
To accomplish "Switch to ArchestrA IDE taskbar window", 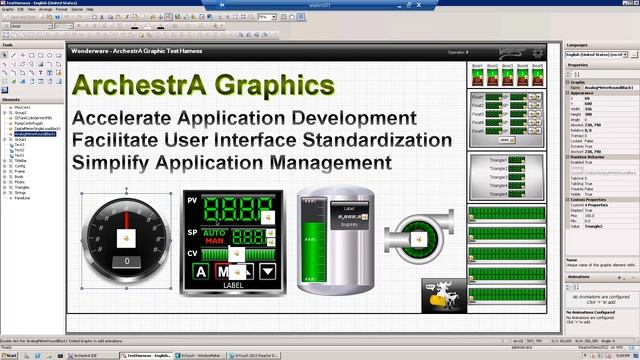I will pos(92,356).
